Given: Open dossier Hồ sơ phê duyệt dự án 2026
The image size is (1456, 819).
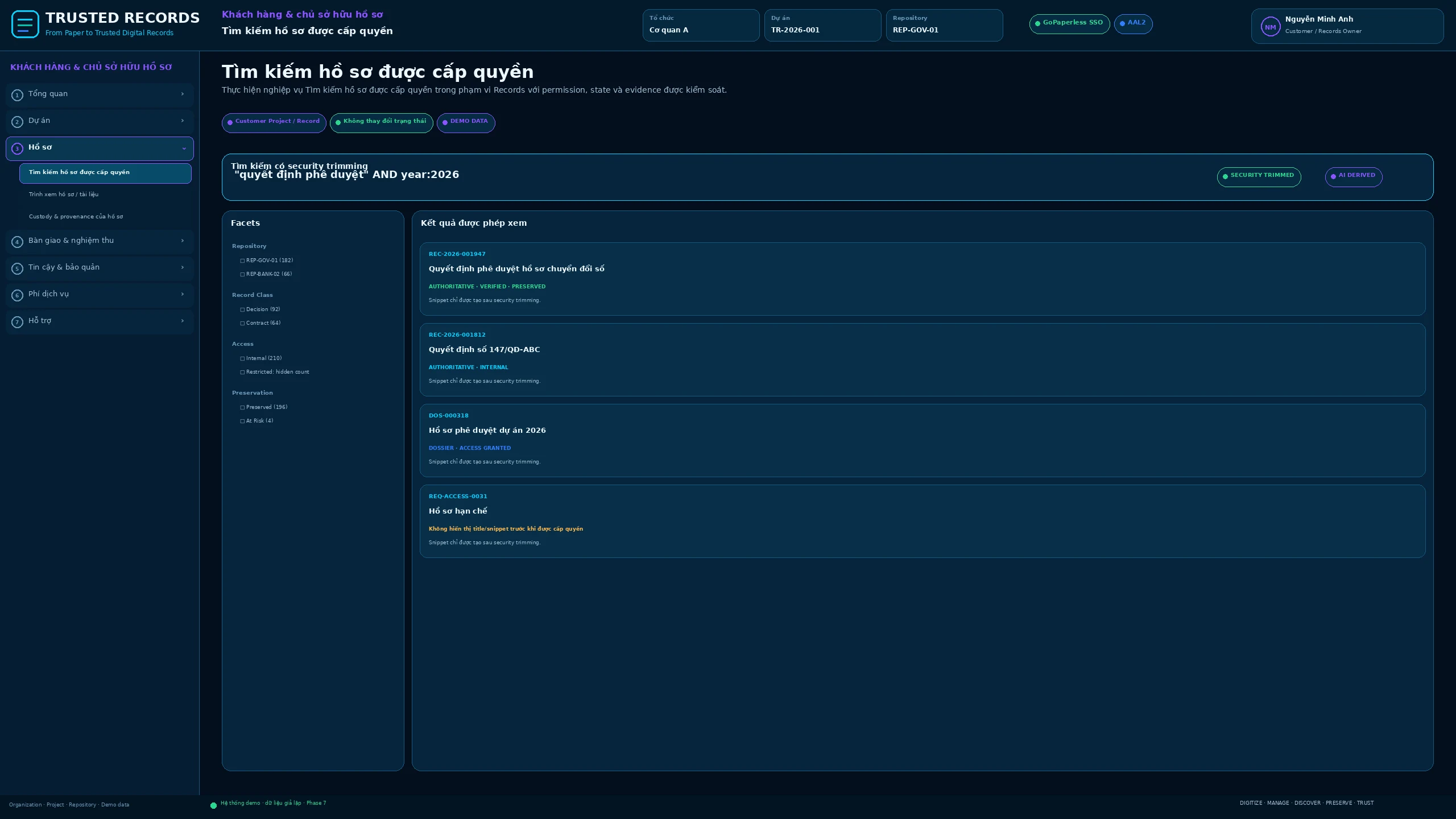Looking at the screenshot, I should pyautogui.click(x=923, y=440).
